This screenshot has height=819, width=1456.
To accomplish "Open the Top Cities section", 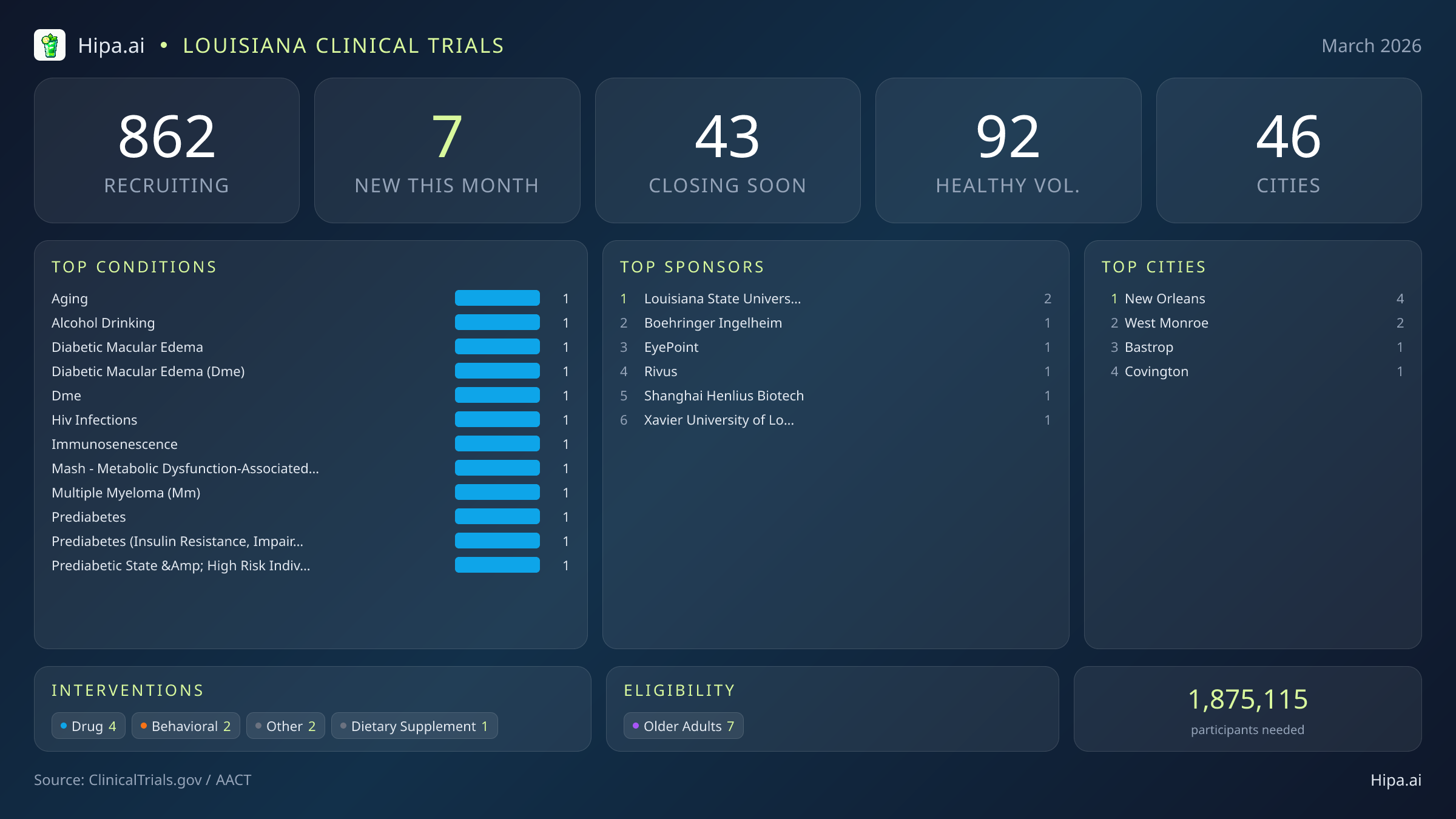I will point(1154,267).
